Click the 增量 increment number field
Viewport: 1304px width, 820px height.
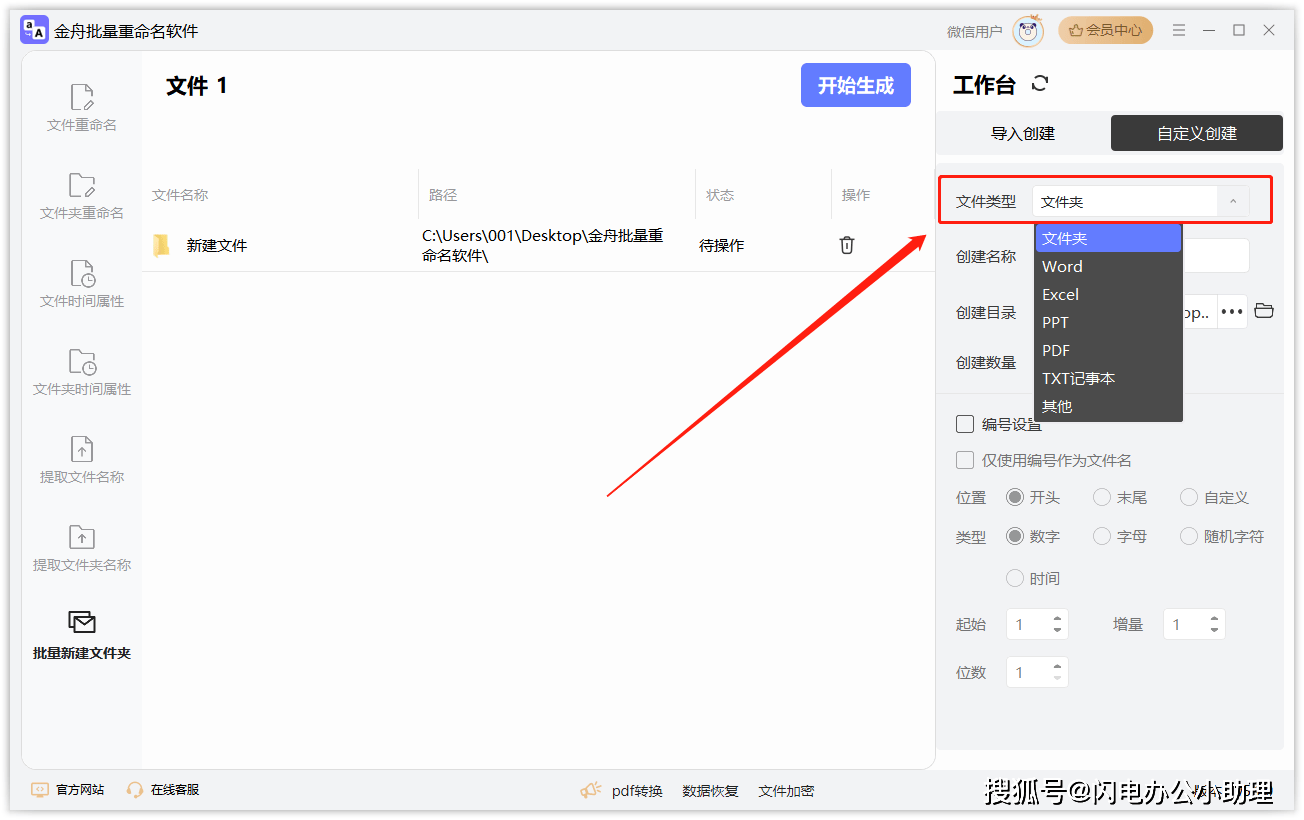[1194, 624]
